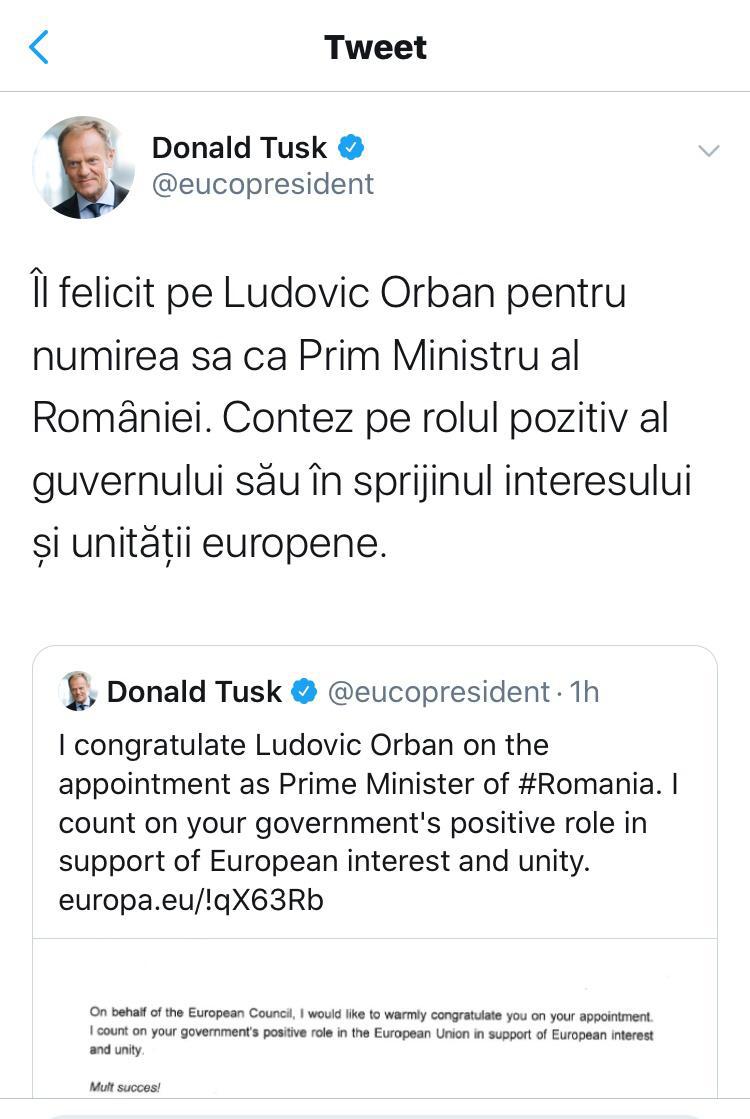Tap the blank top margin of the letter preview
The width and height of the screenshot is (750, 1119).
pyautogui.click(x=375, y=969)
